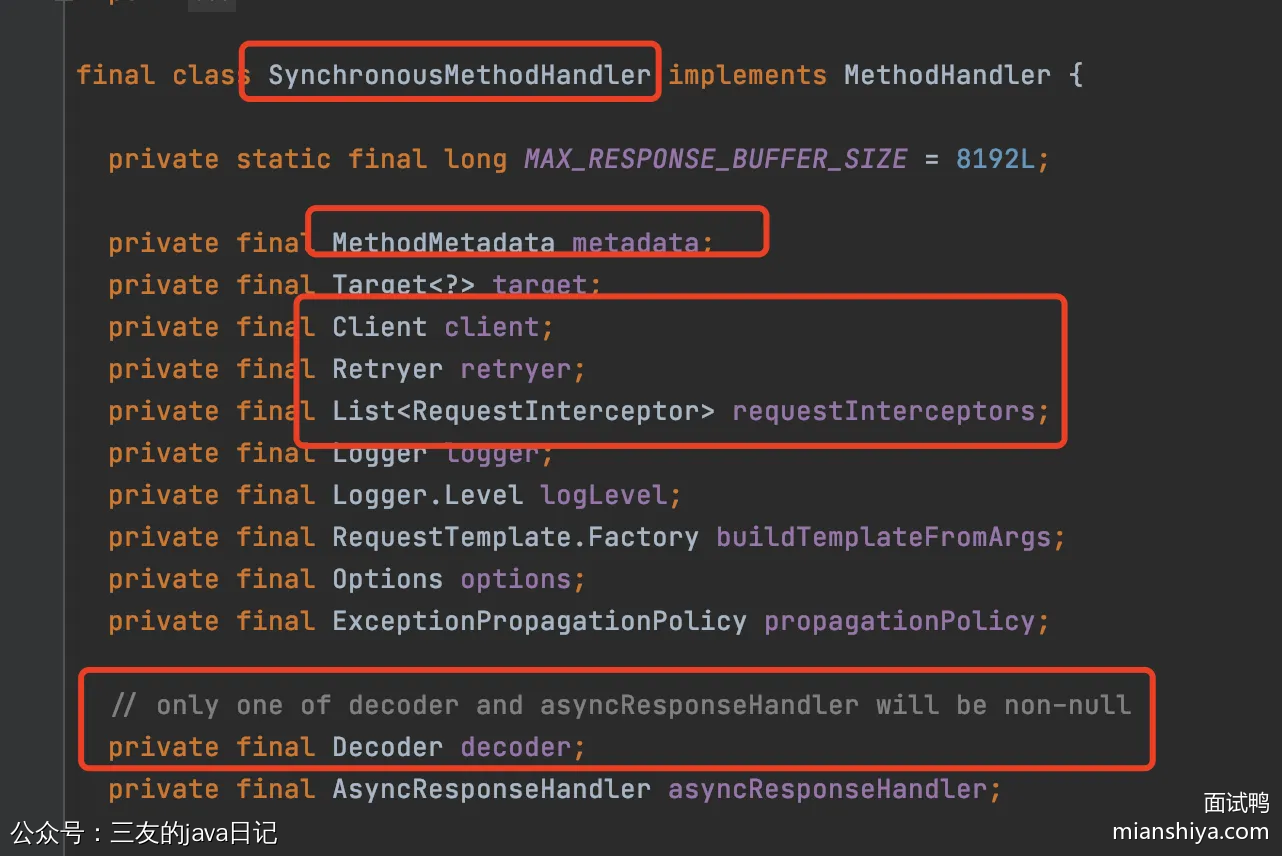This screenshot has height=856, width=1282.
Task: Click the Options type name
Action: pos(387,579)
